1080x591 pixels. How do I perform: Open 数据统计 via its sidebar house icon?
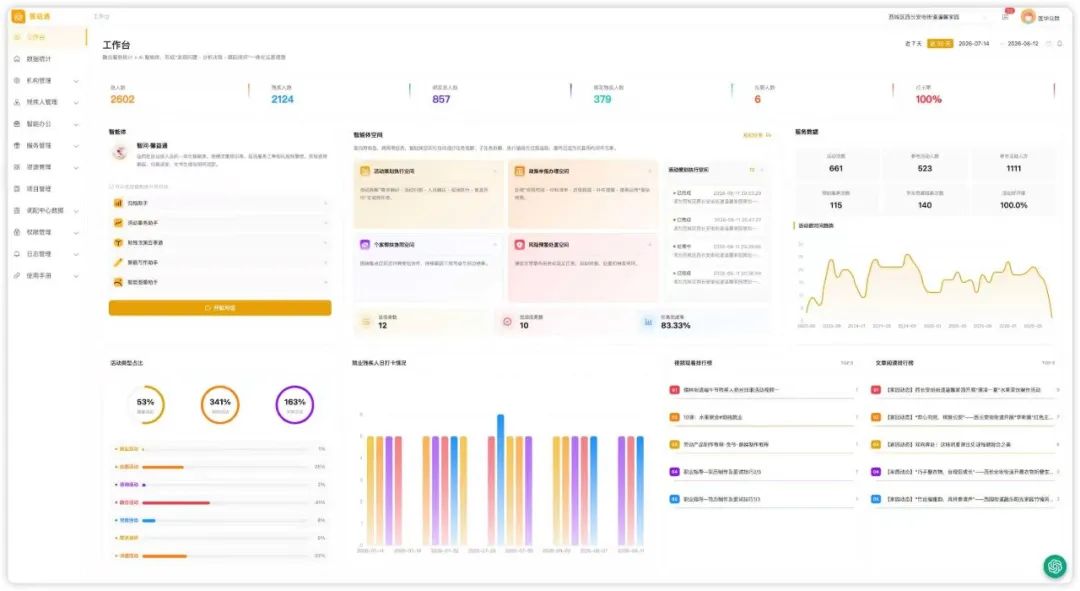17,59
